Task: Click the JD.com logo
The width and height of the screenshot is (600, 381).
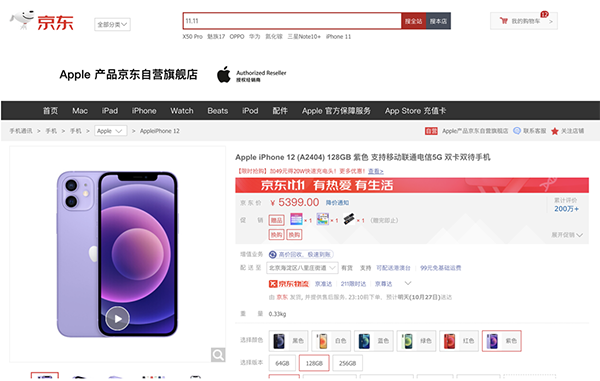Action: (41, 21)
